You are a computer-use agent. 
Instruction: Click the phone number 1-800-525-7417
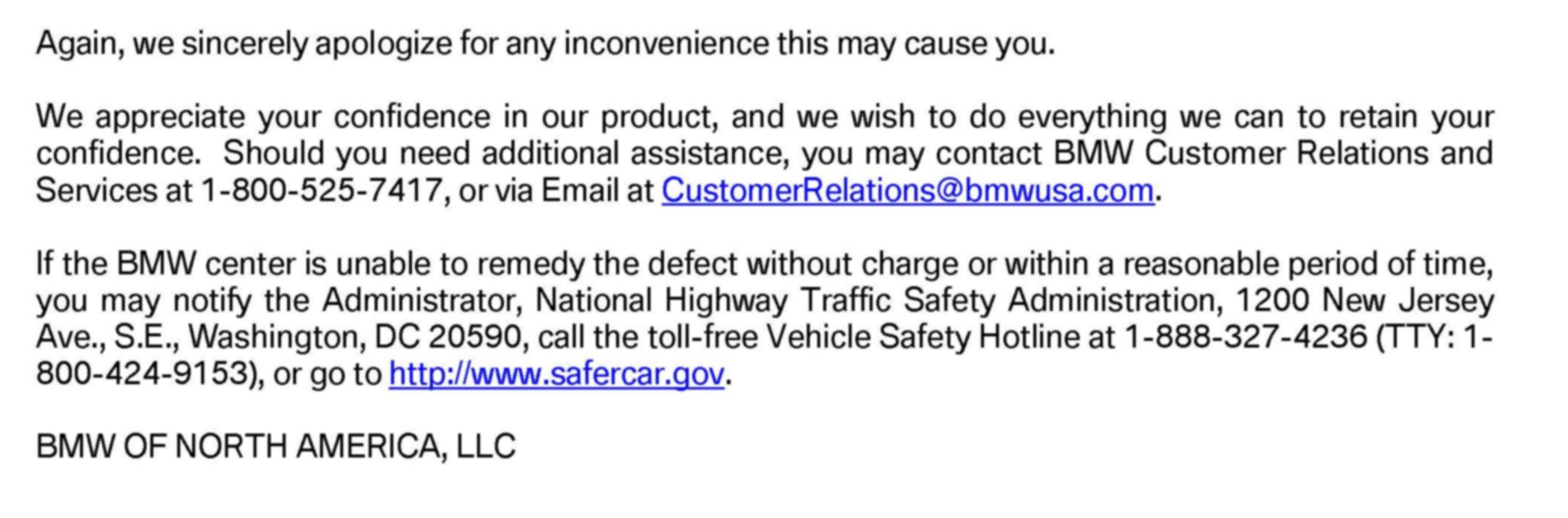[x=322, y=191]
